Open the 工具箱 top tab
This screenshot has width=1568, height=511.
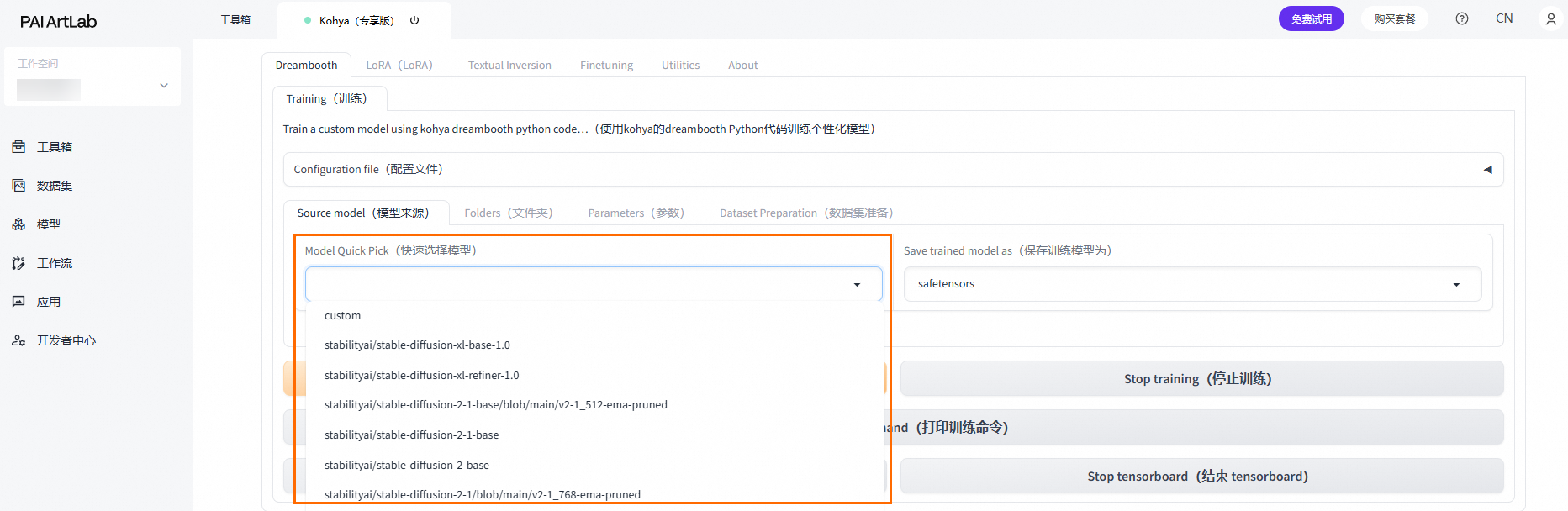(x=235, y=19)
